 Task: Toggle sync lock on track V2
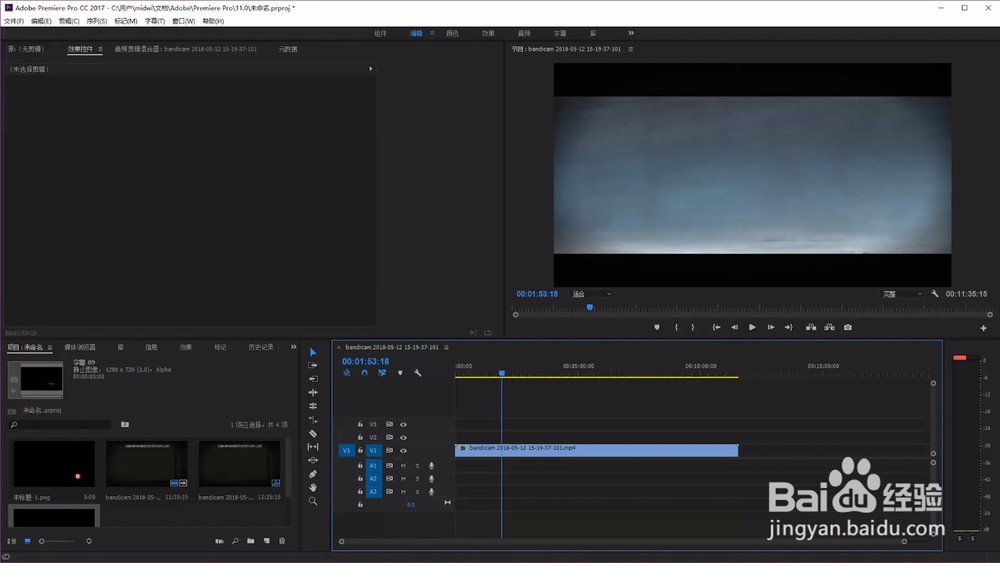(x=389, y=437)
